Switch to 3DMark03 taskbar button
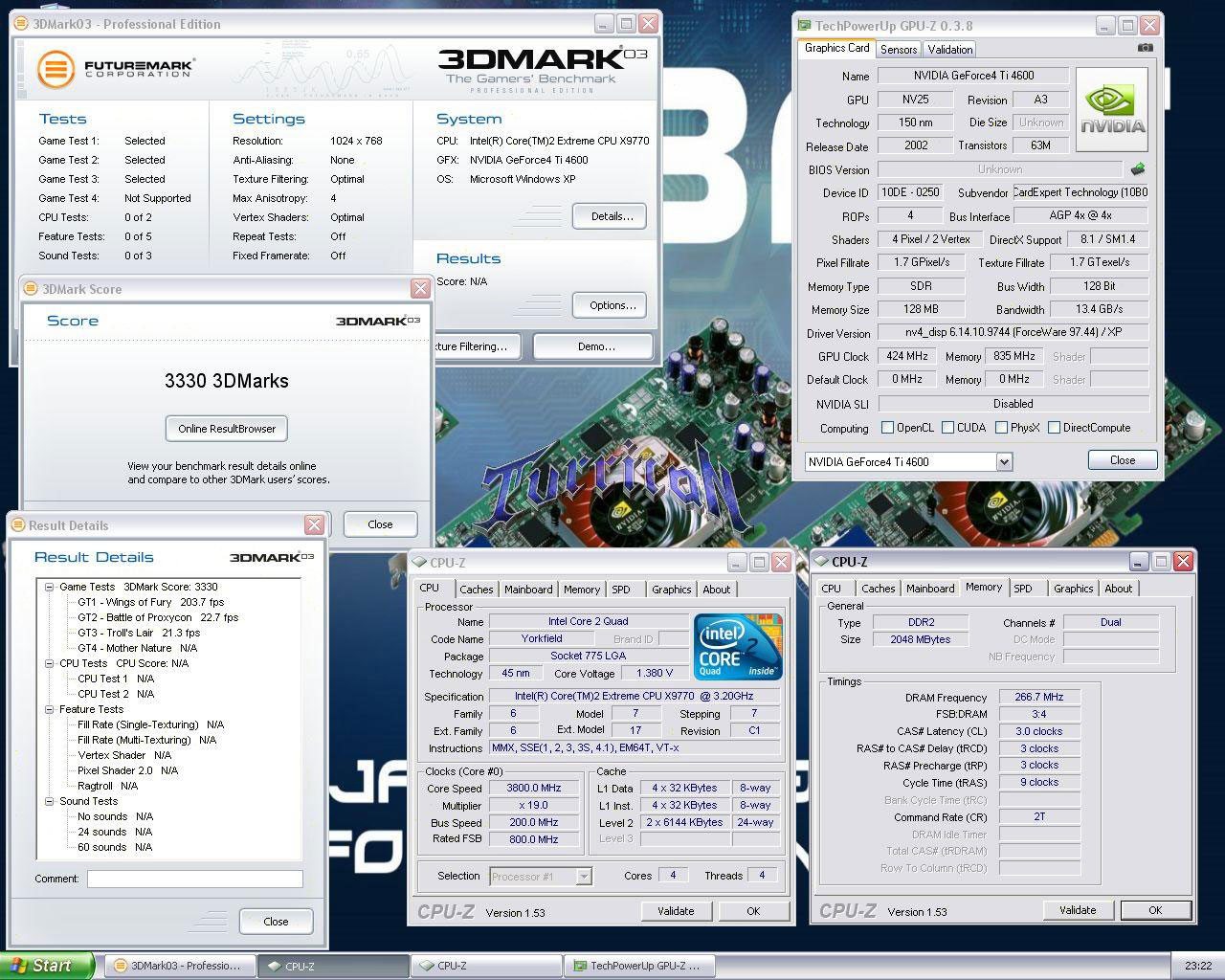1225x980 pixels. coord(180,966)
